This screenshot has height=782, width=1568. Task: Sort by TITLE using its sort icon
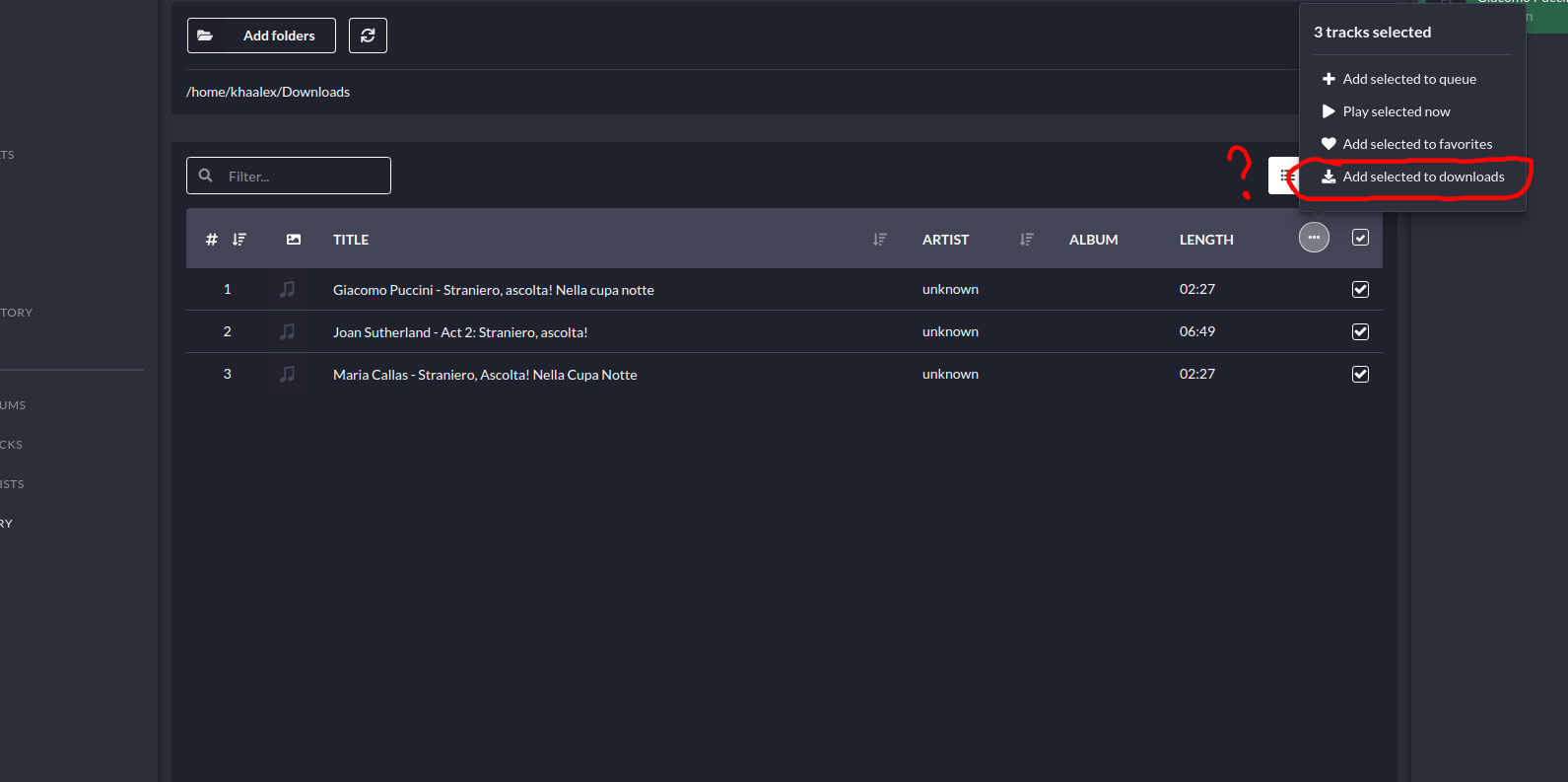point(880,240)
